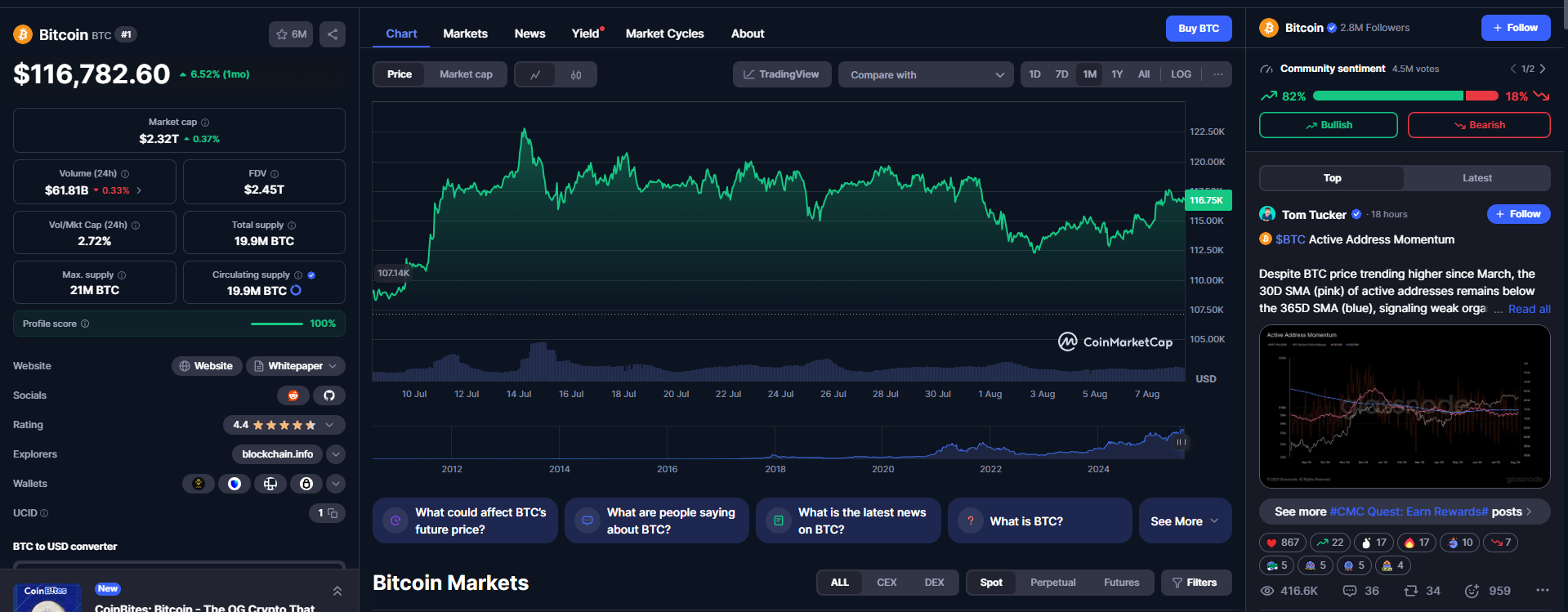Expand Wallets chevron dropdown
Viewport: 1568px width, 612px height.
pyautogui.click(x=336, y=484)
